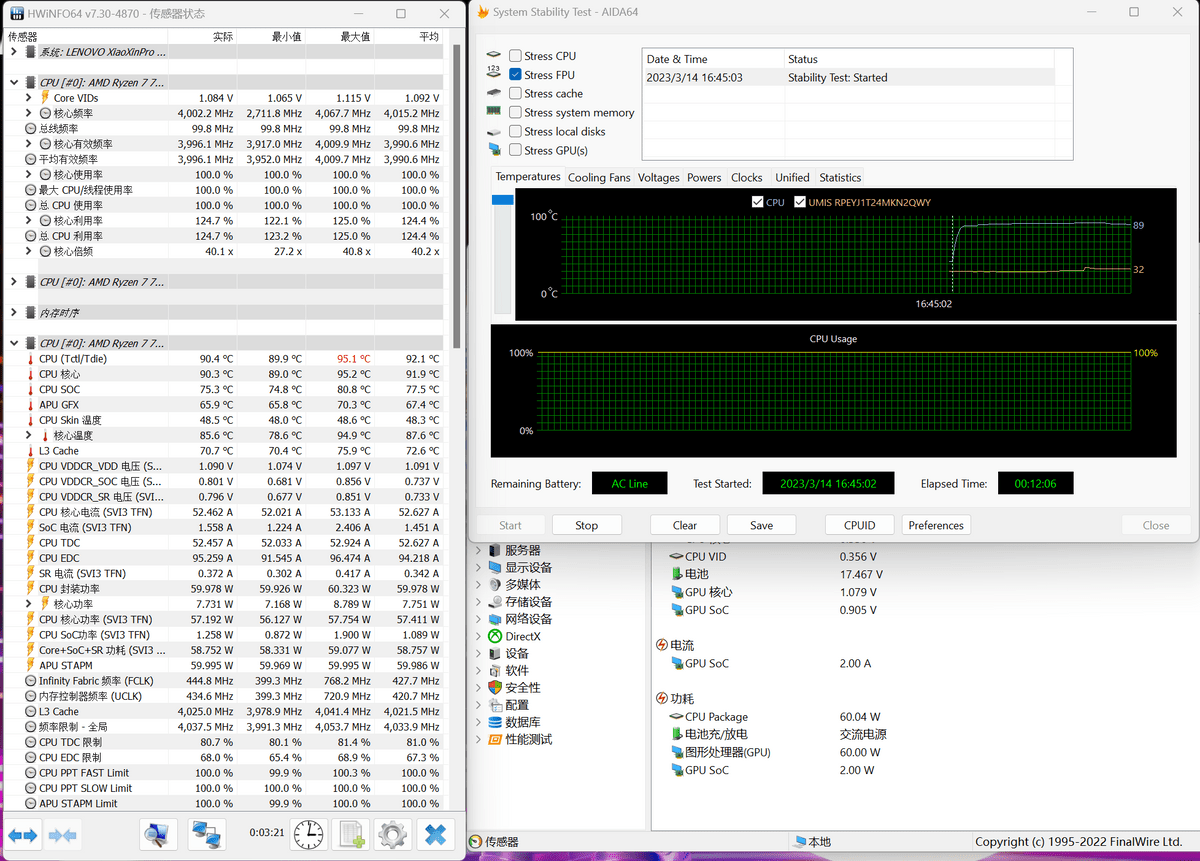Click the blue X close-sensors icon
The width and height of the screenshot is (1200, 861).
(x=435, y=834)
